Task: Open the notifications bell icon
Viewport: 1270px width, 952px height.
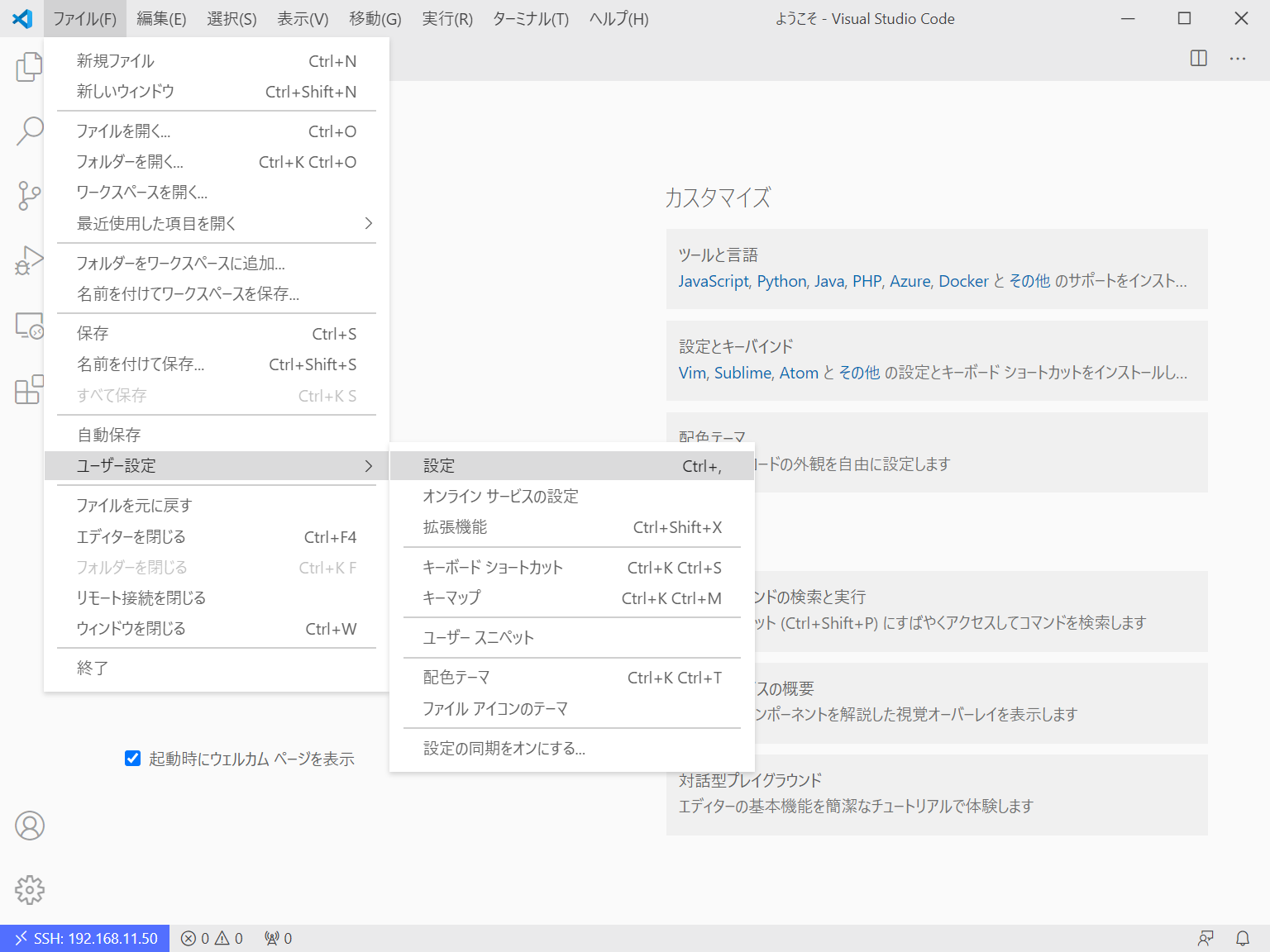Action: click(1243, 938)
